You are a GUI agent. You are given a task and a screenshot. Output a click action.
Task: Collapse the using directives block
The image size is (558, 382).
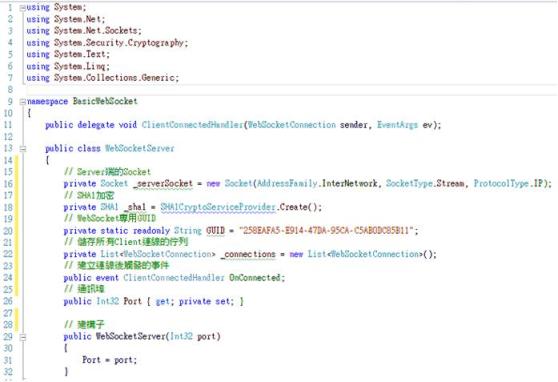tap(22, 7)
